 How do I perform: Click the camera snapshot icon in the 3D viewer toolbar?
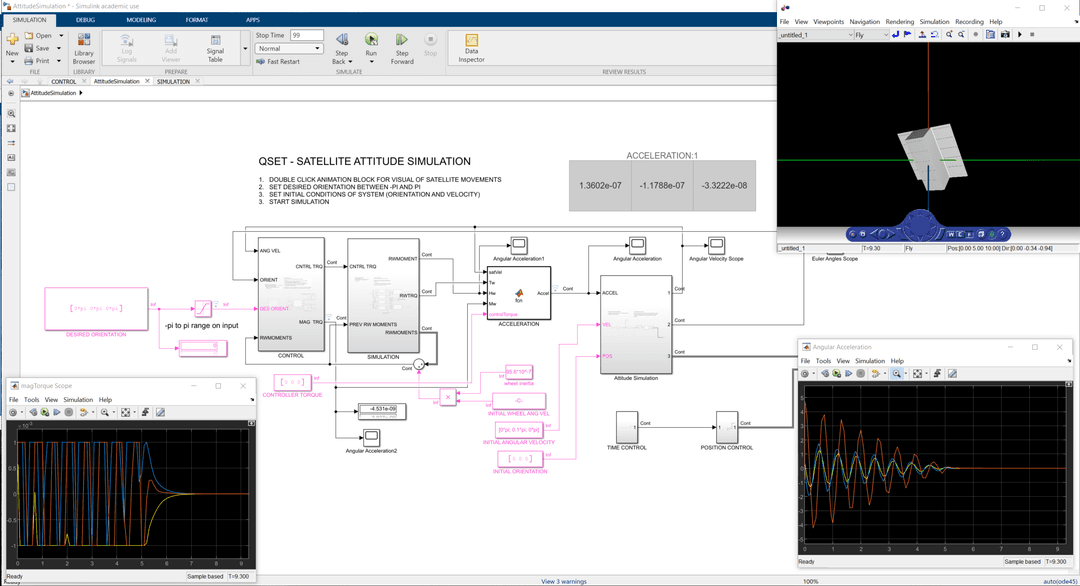pyautogui.click(x=1006, y=33)
